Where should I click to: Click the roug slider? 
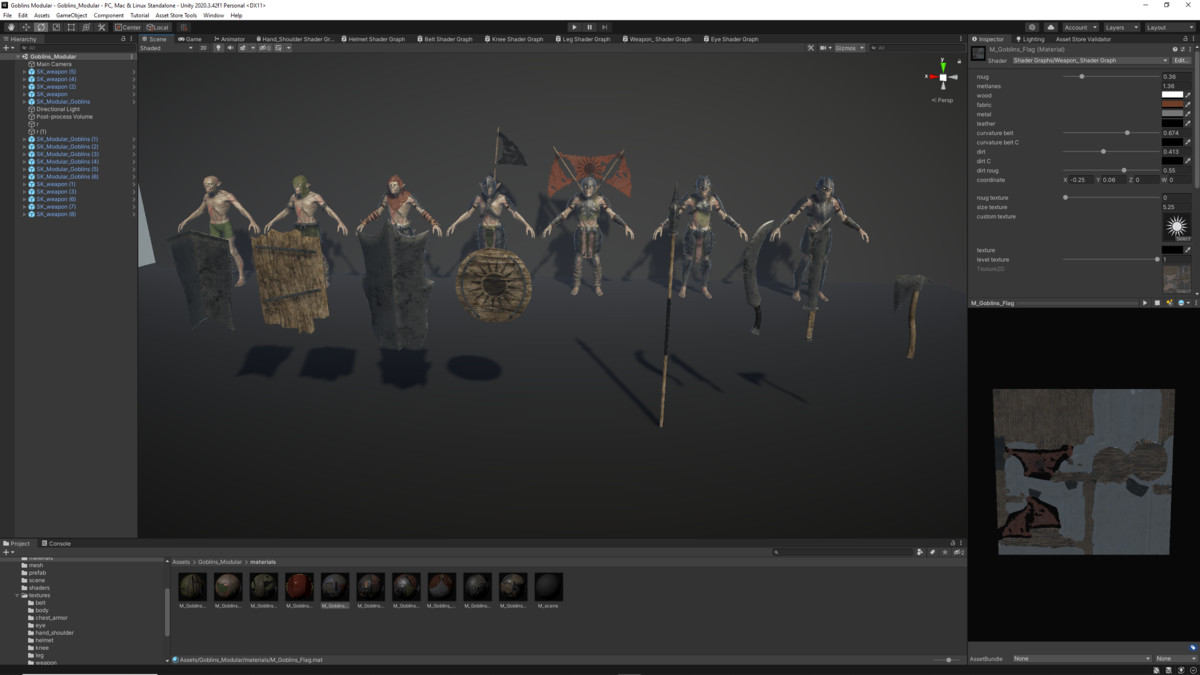pyautogui.click(x=1110, y=77)
